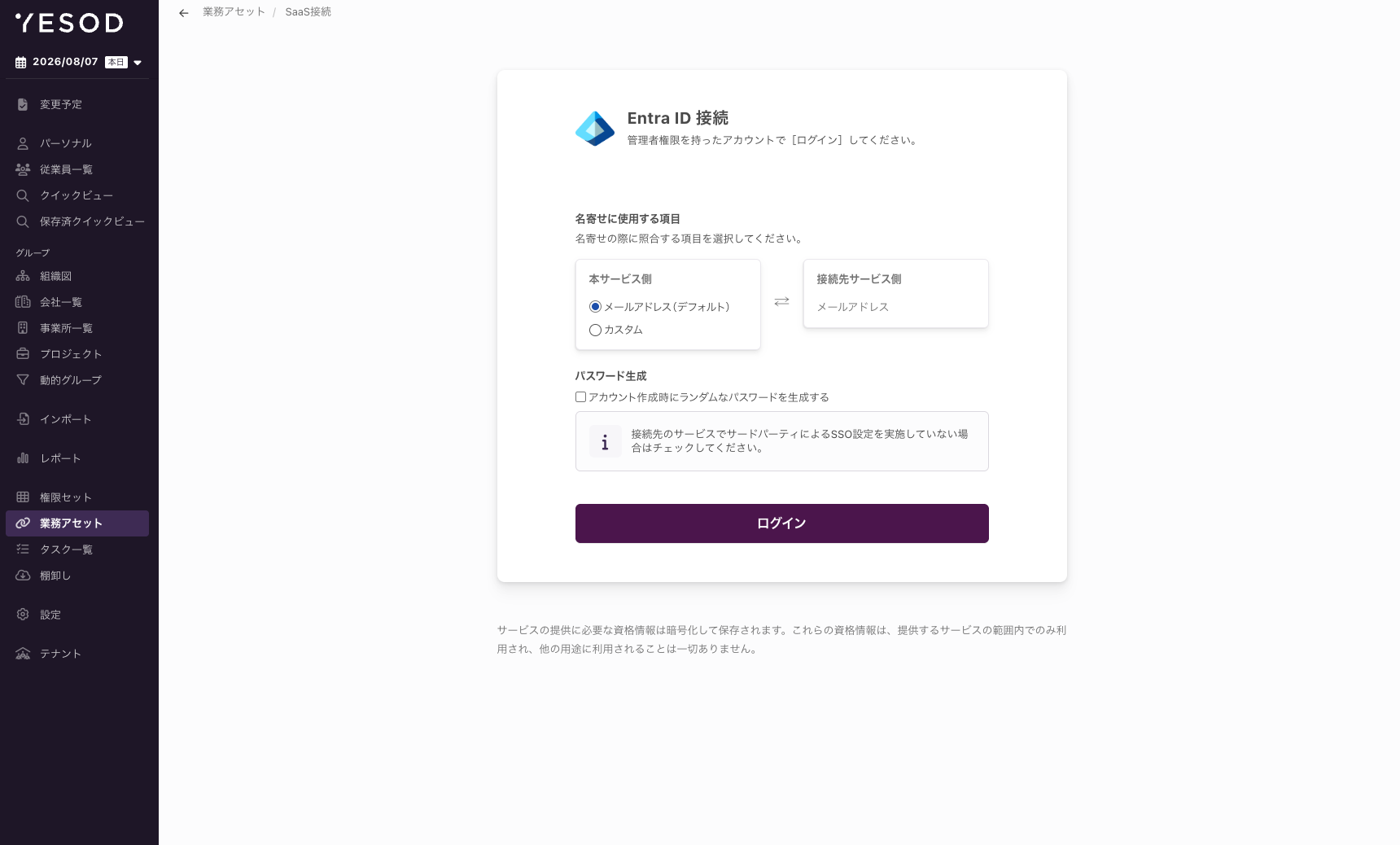The image size is (1400, 845).
Task: Click the レポート bar chart icon
Action: [23, 458]
